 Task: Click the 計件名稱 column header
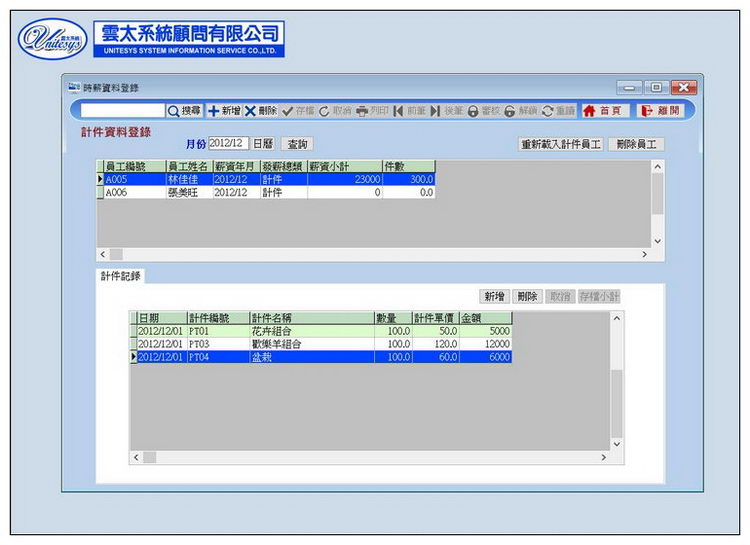point(312,318)
